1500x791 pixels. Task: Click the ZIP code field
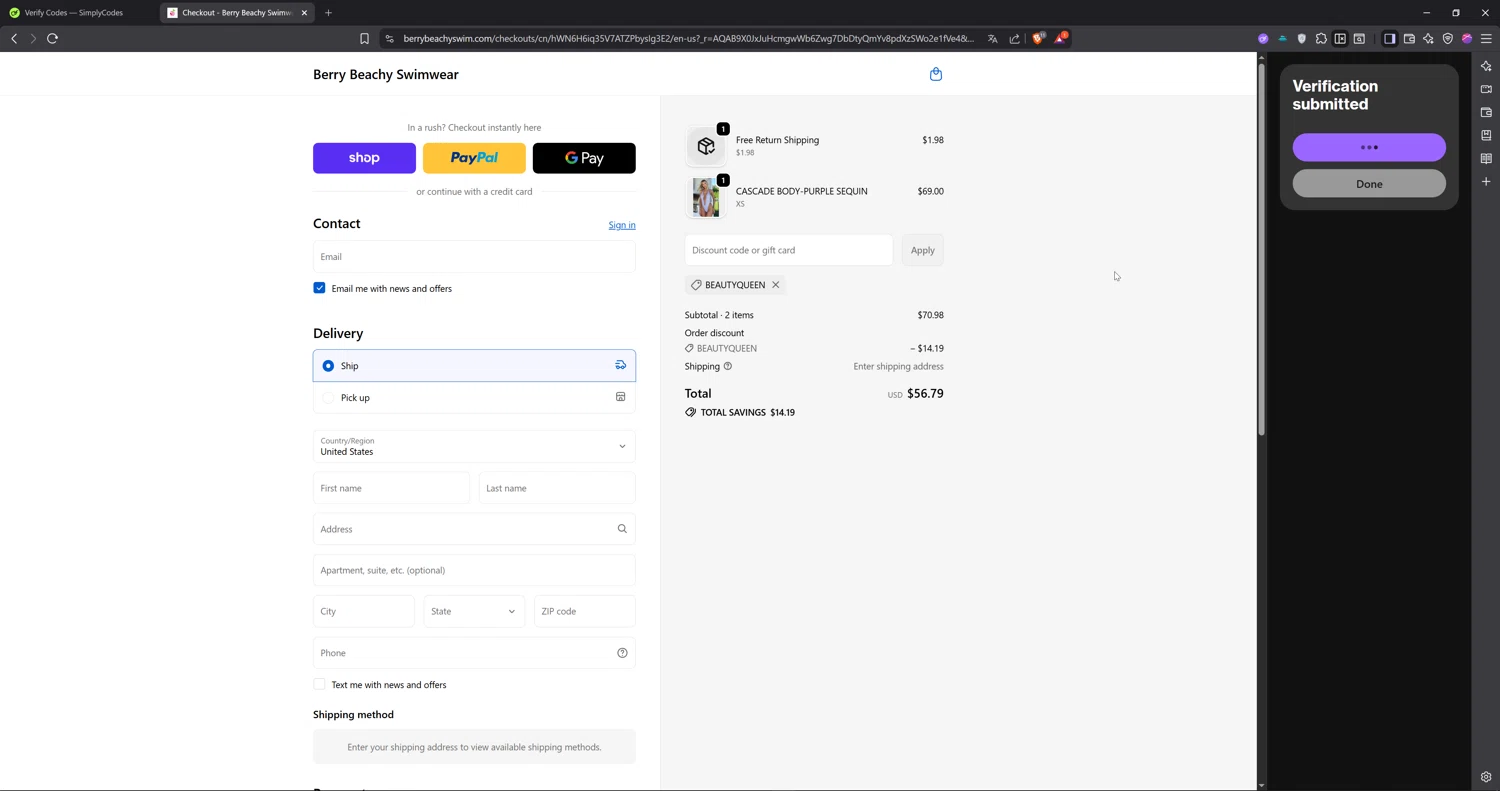pyautogui.click(x=585, y=611)
